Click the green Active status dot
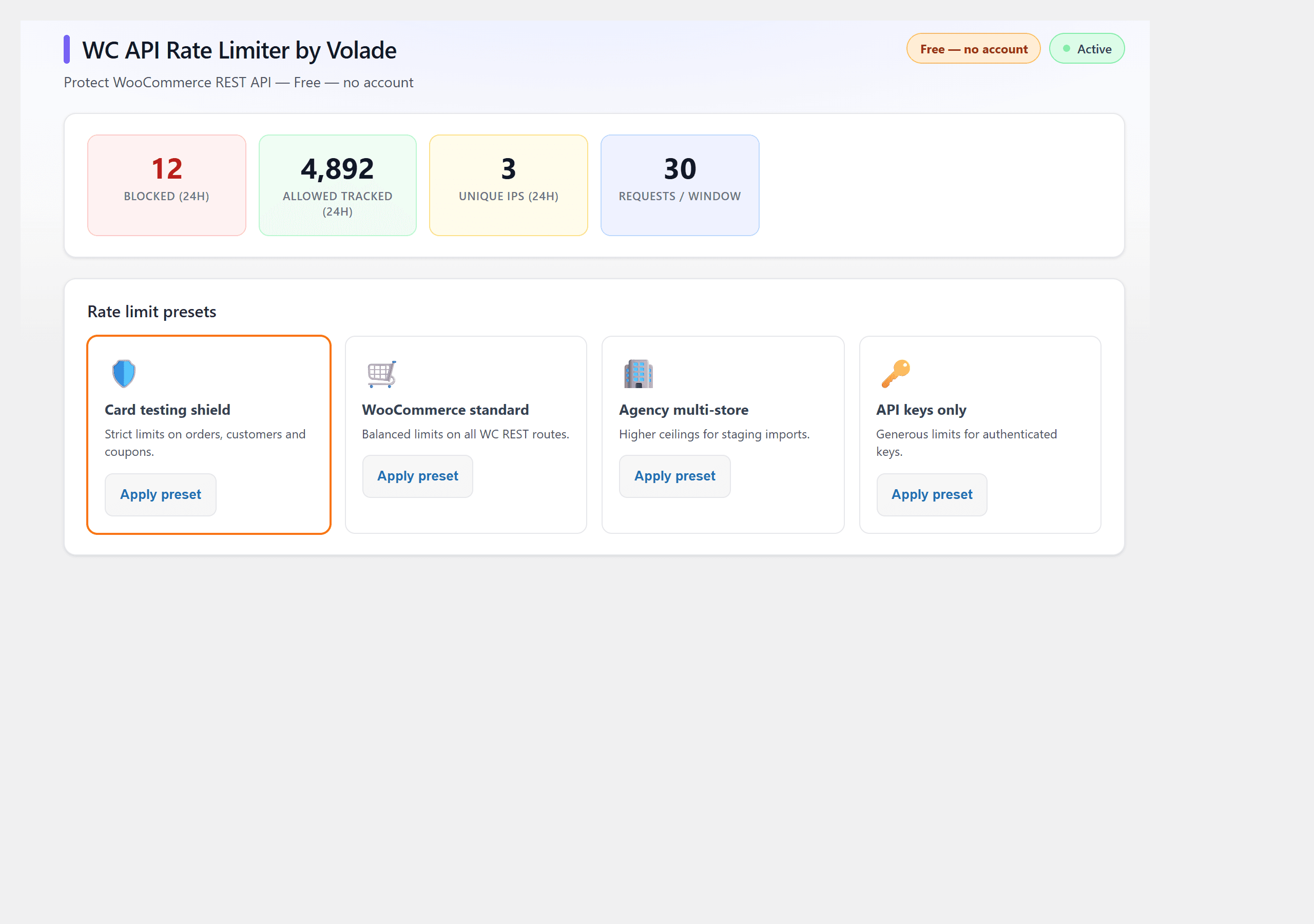This screenshot has width=1314, height=924. pos(1066,49)
